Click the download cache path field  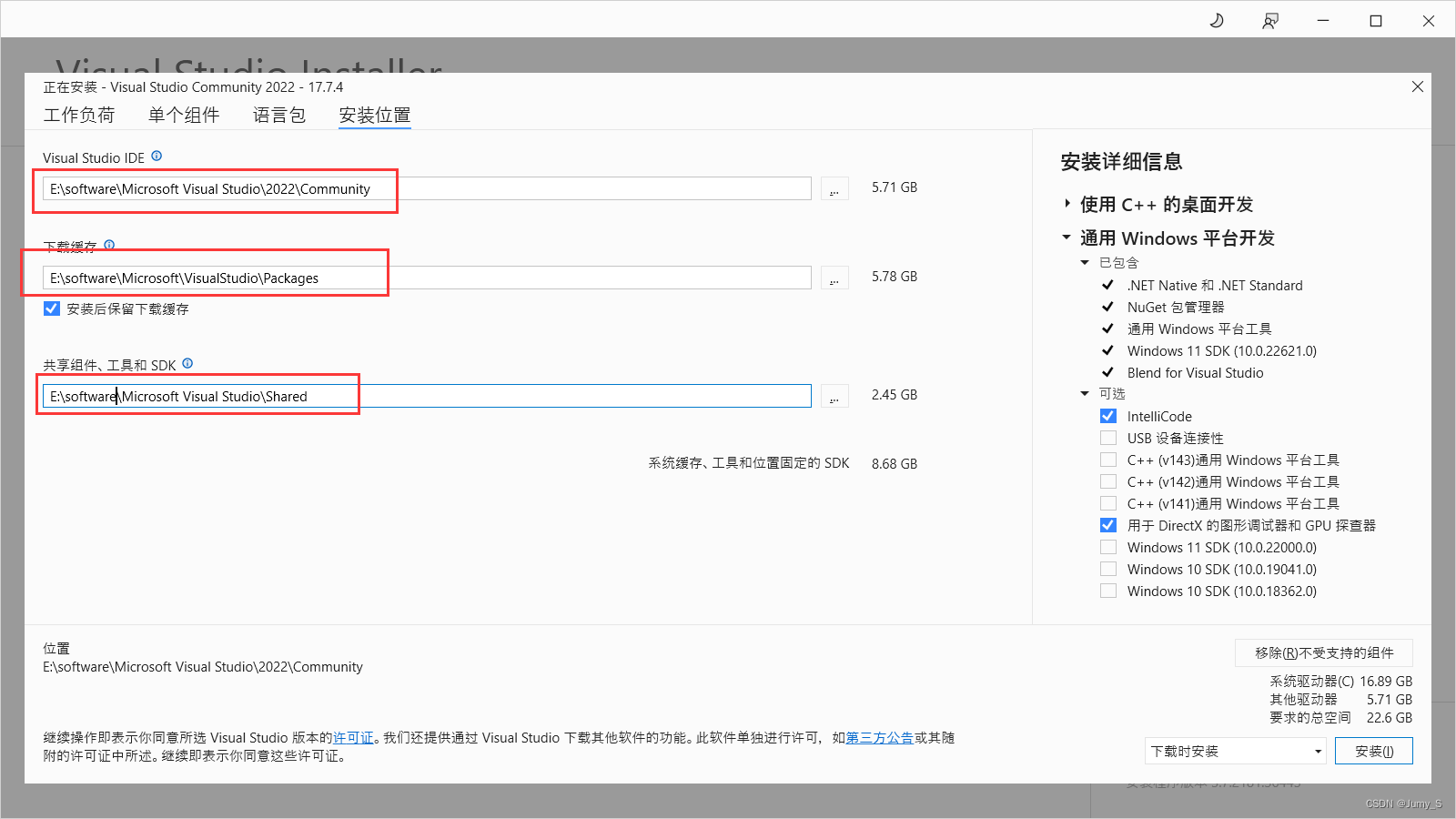pos(427,278)
